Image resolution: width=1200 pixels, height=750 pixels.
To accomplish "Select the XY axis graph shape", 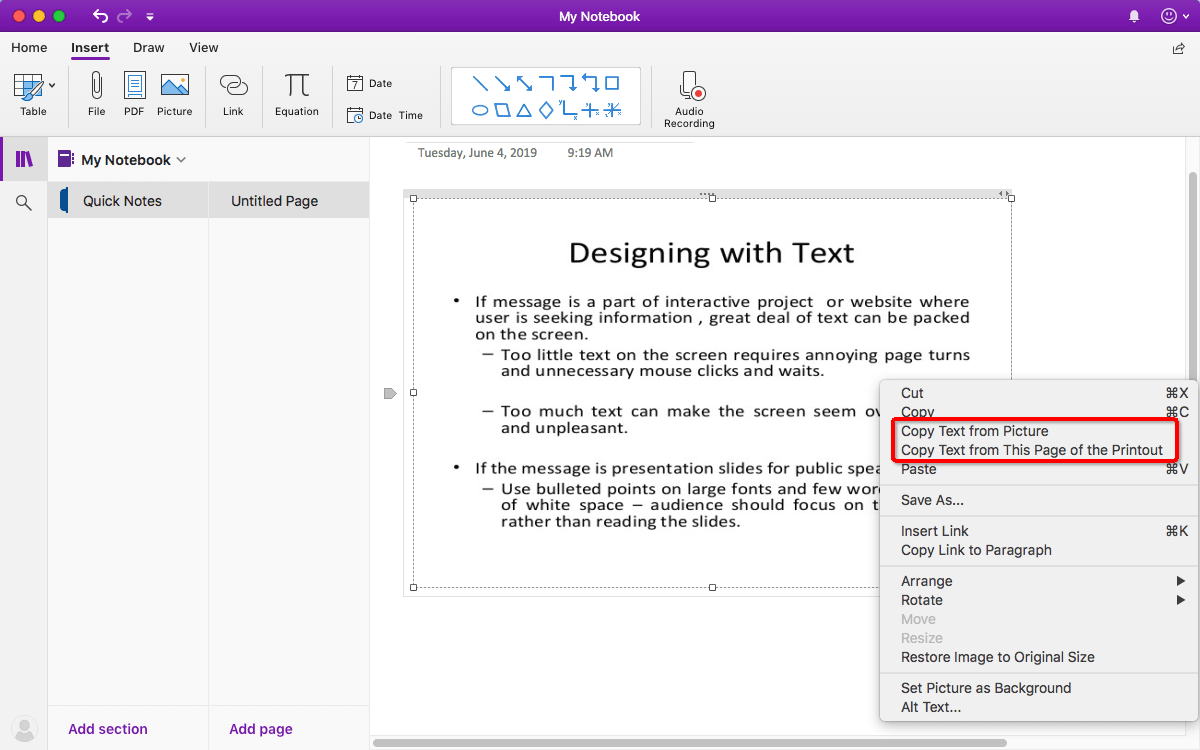I will click(x=568, y=110).
